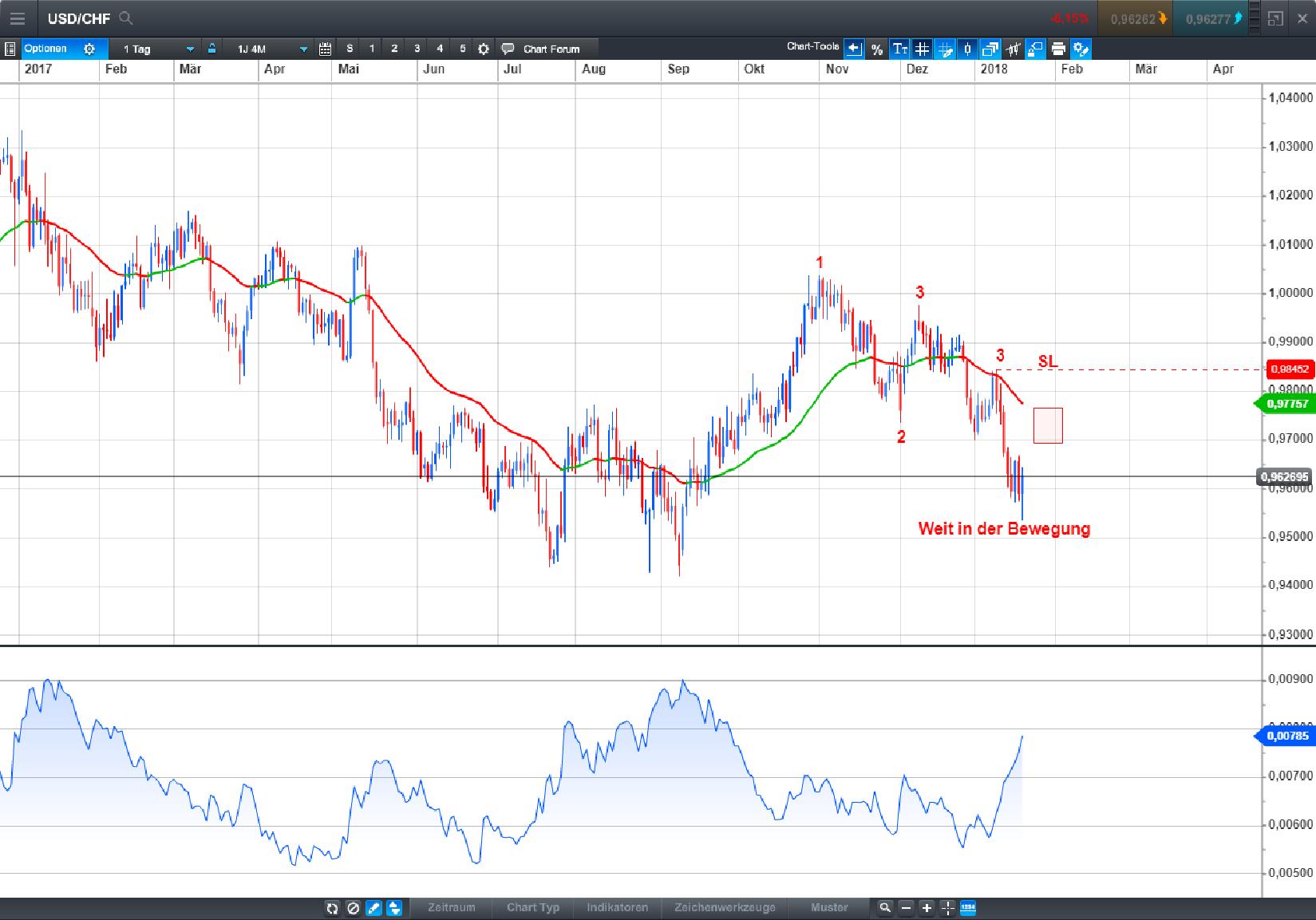Toggle the blue up-down arrows in bottom bar
The image size is (1316, 920).
coord(393,908)
